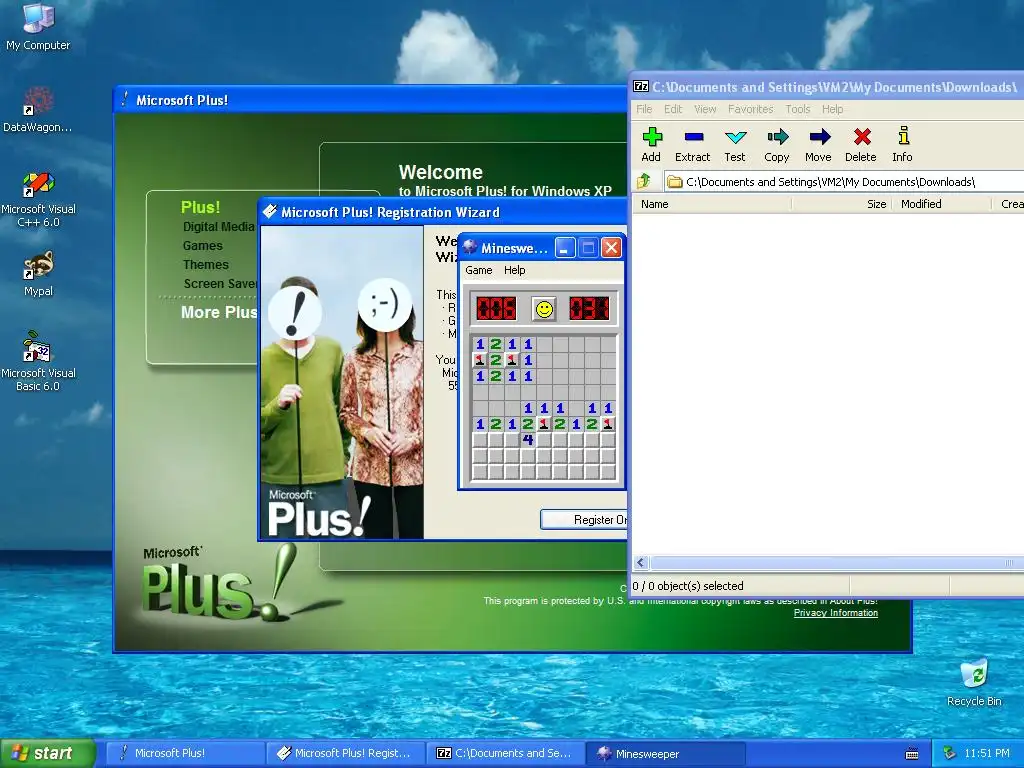The height and width of the screenshot is (768, 1024).
Task: Click the Minesweeper mine counter display
Action: [x=496, y=309]
